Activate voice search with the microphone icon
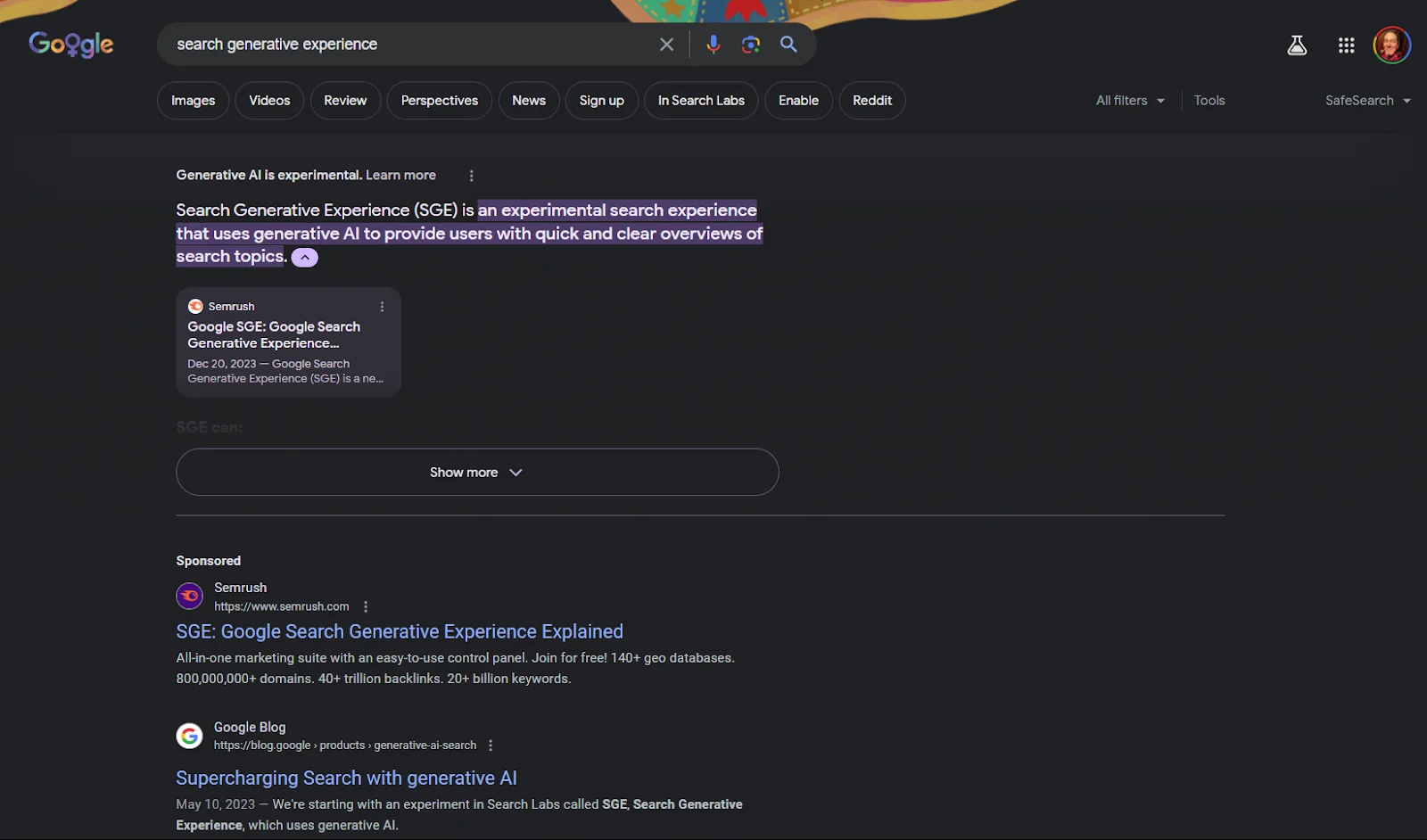Image resolution: width=1427 pixels, height=840 pixels. (713, 44)
